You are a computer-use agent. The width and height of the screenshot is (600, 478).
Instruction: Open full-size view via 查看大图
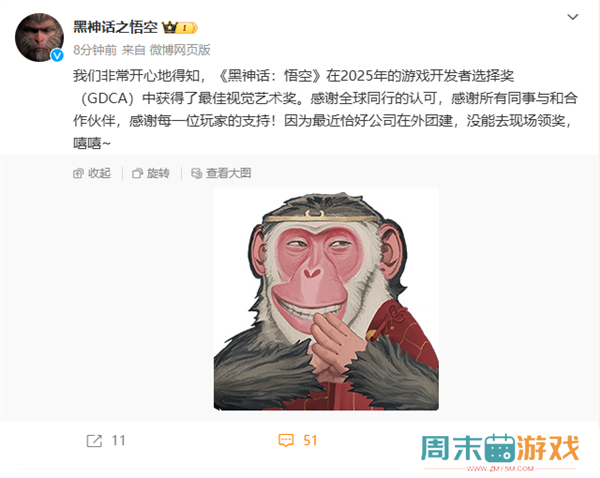point(221,173)
